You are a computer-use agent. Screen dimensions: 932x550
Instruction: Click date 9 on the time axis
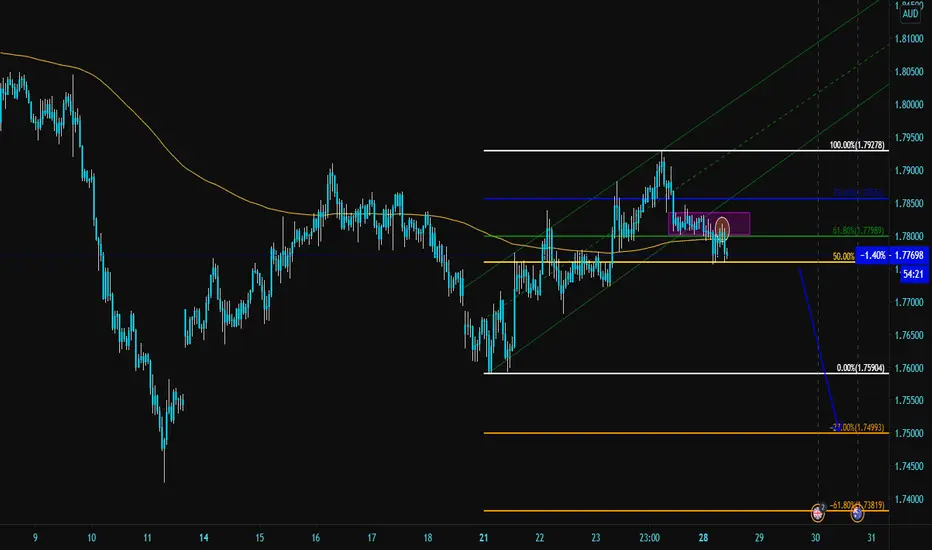click(35, 538)
